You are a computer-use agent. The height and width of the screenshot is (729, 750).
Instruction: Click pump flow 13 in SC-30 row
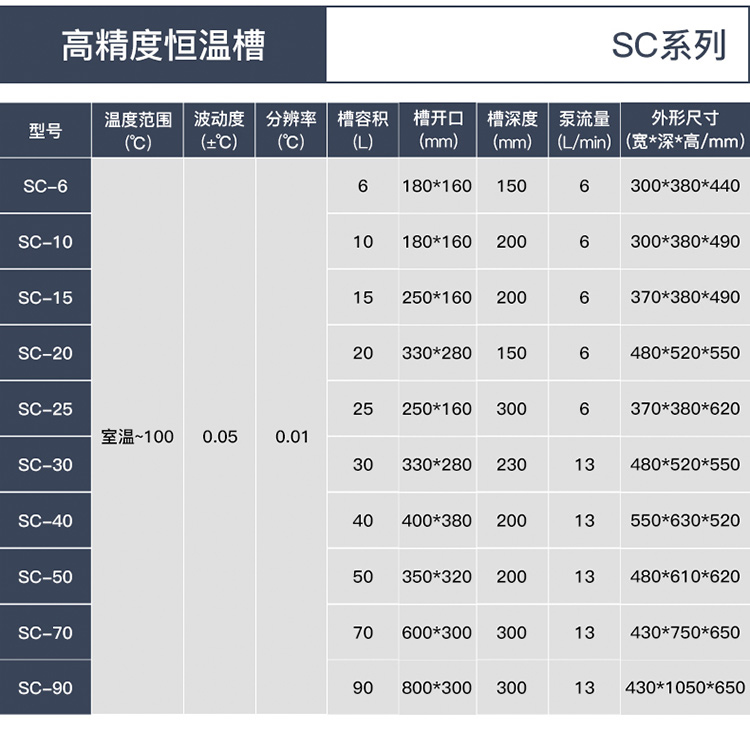tap(584, 464)
